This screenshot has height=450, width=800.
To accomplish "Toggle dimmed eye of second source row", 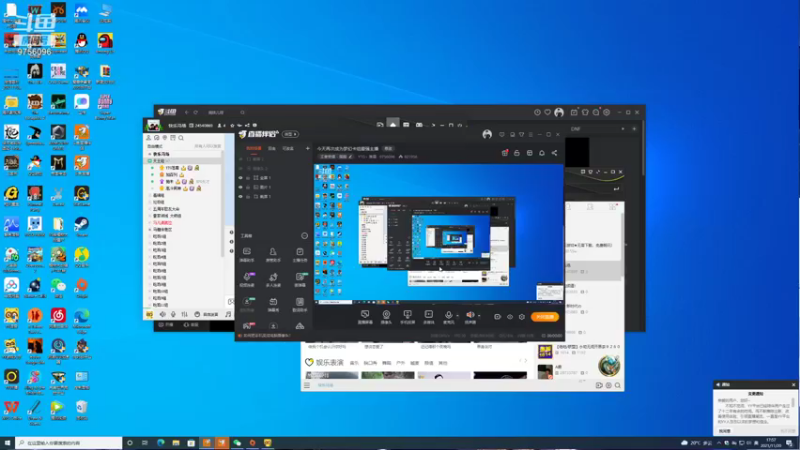I will click(x=241, y=168).
